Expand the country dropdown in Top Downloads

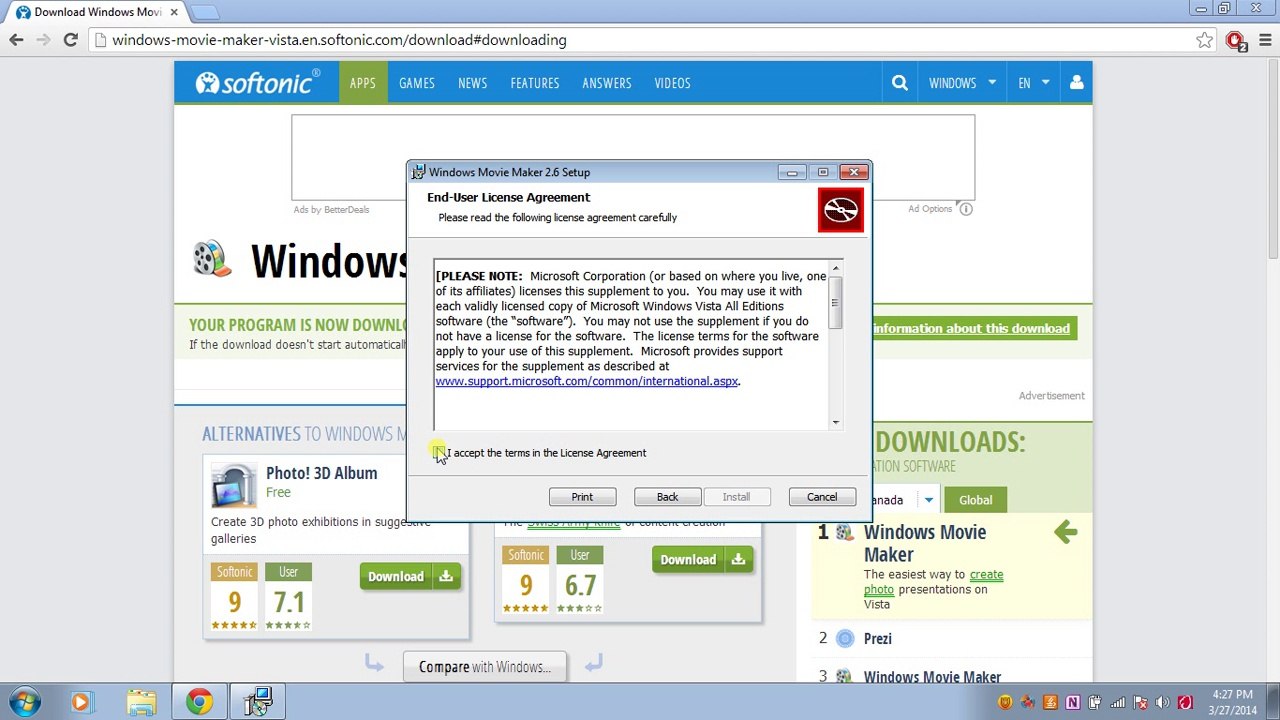point(928,500)
